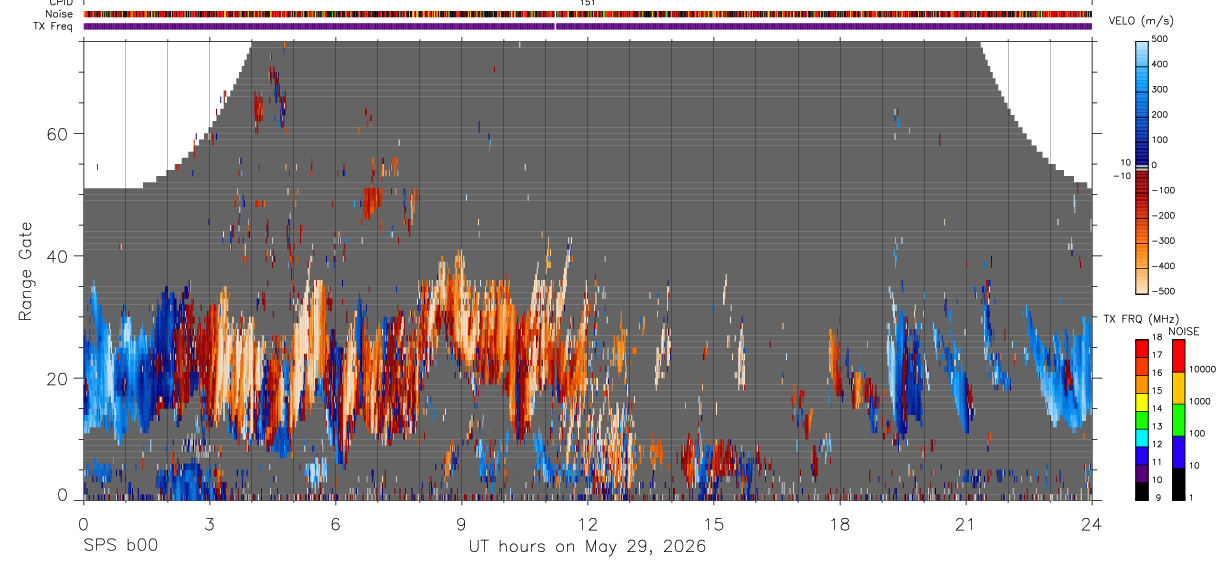Click the 200 label on velocity scale

pyautogui.click(x=1160, y=114)
